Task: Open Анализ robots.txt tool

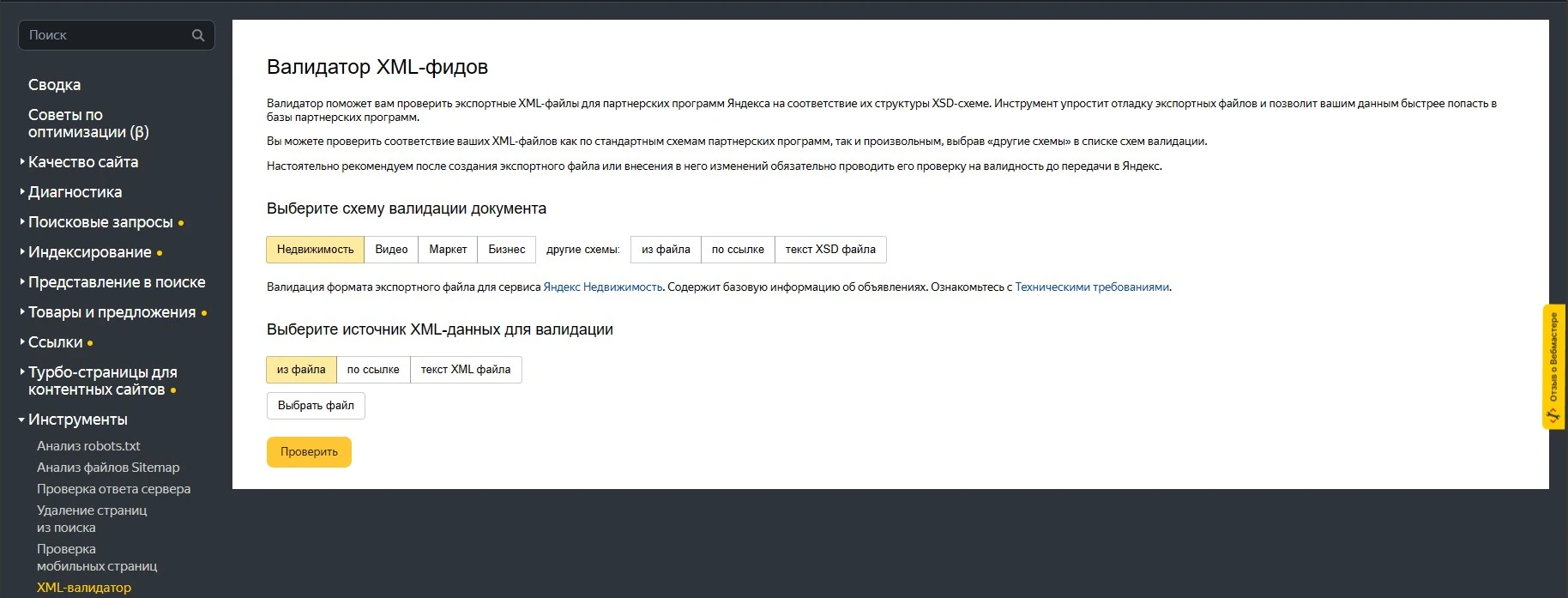Action: (x=88, y=446)
